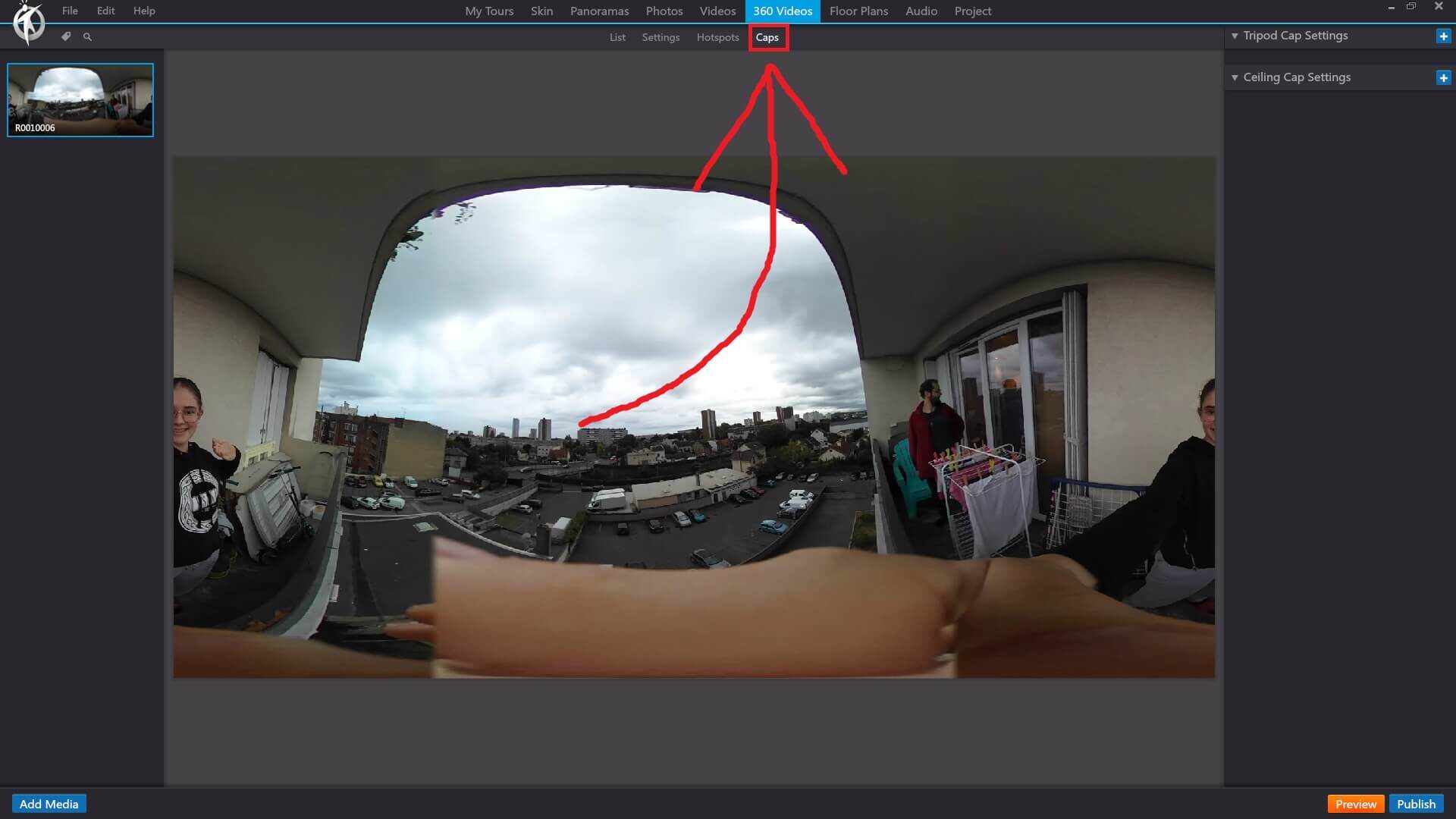Open the Panoramas menu

pyautogui.click(x=598, y=11)
